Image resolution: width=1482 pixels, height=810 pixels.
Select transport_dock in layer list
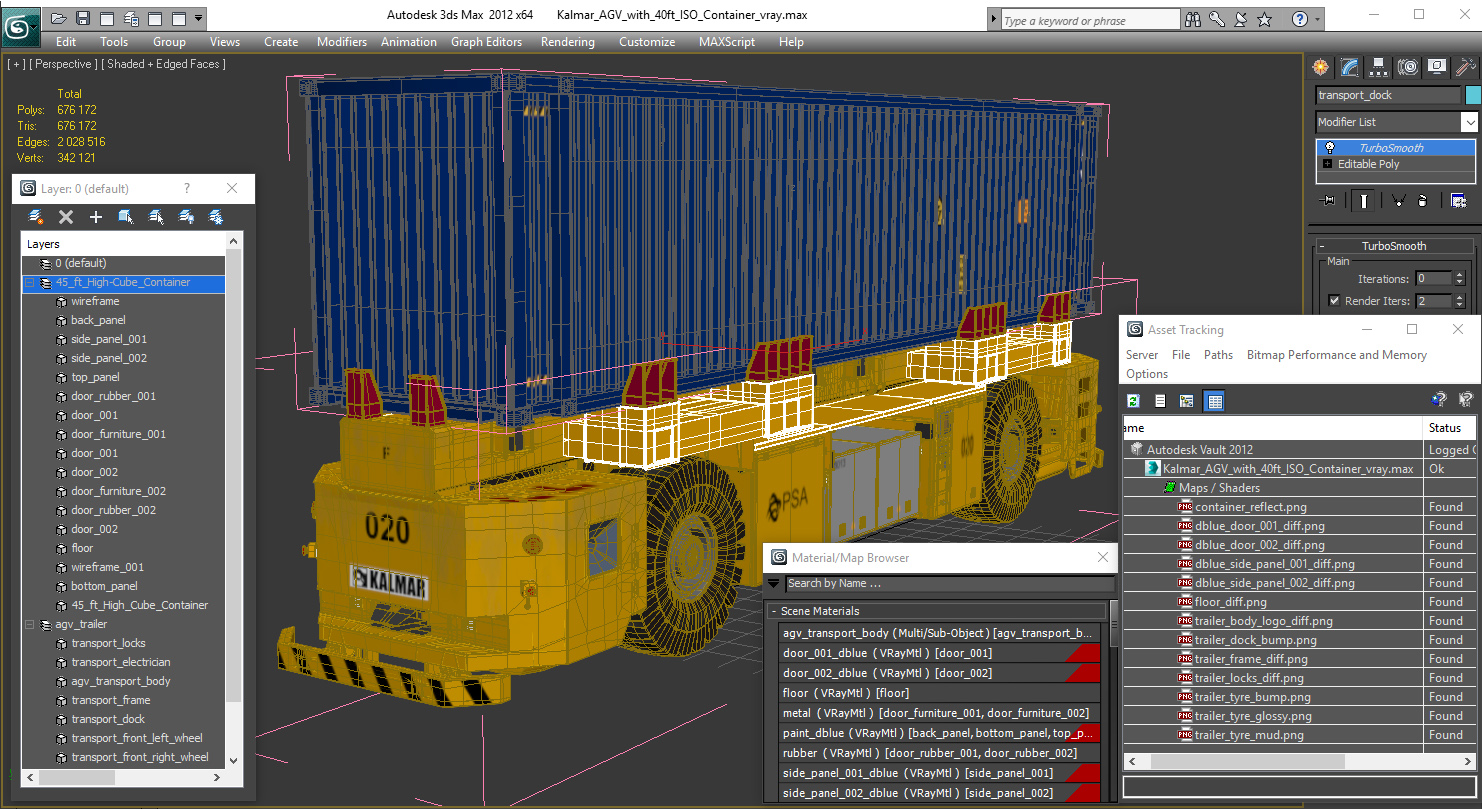(108, 719)
